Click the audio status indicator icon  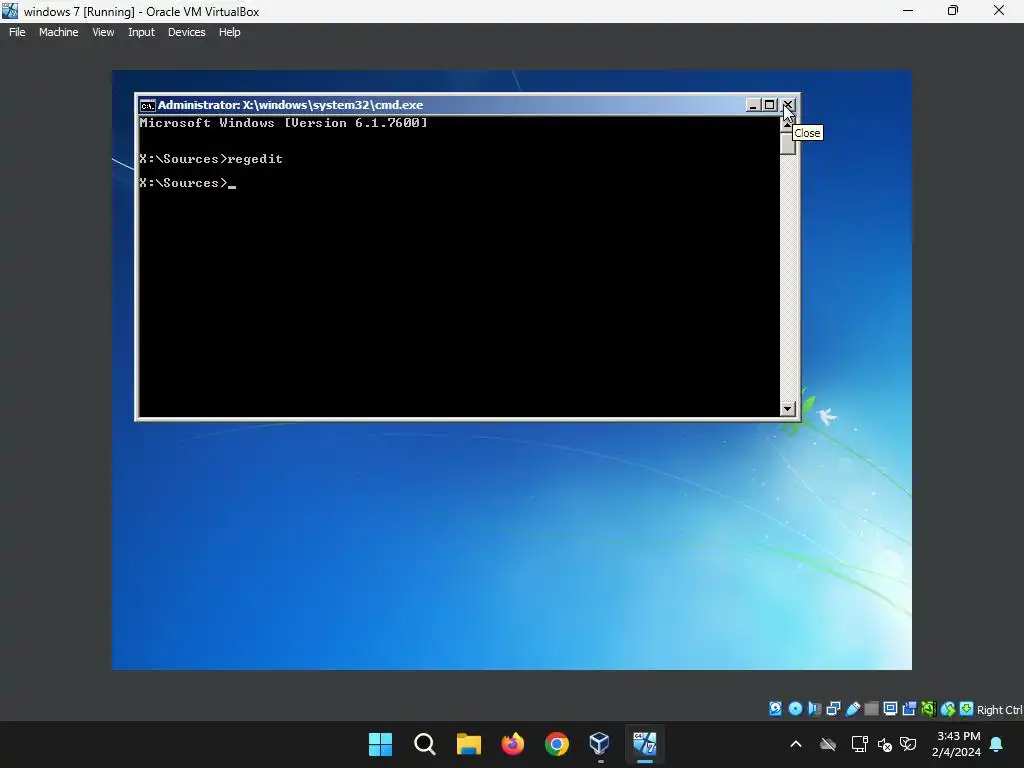(x=814, y=709)
